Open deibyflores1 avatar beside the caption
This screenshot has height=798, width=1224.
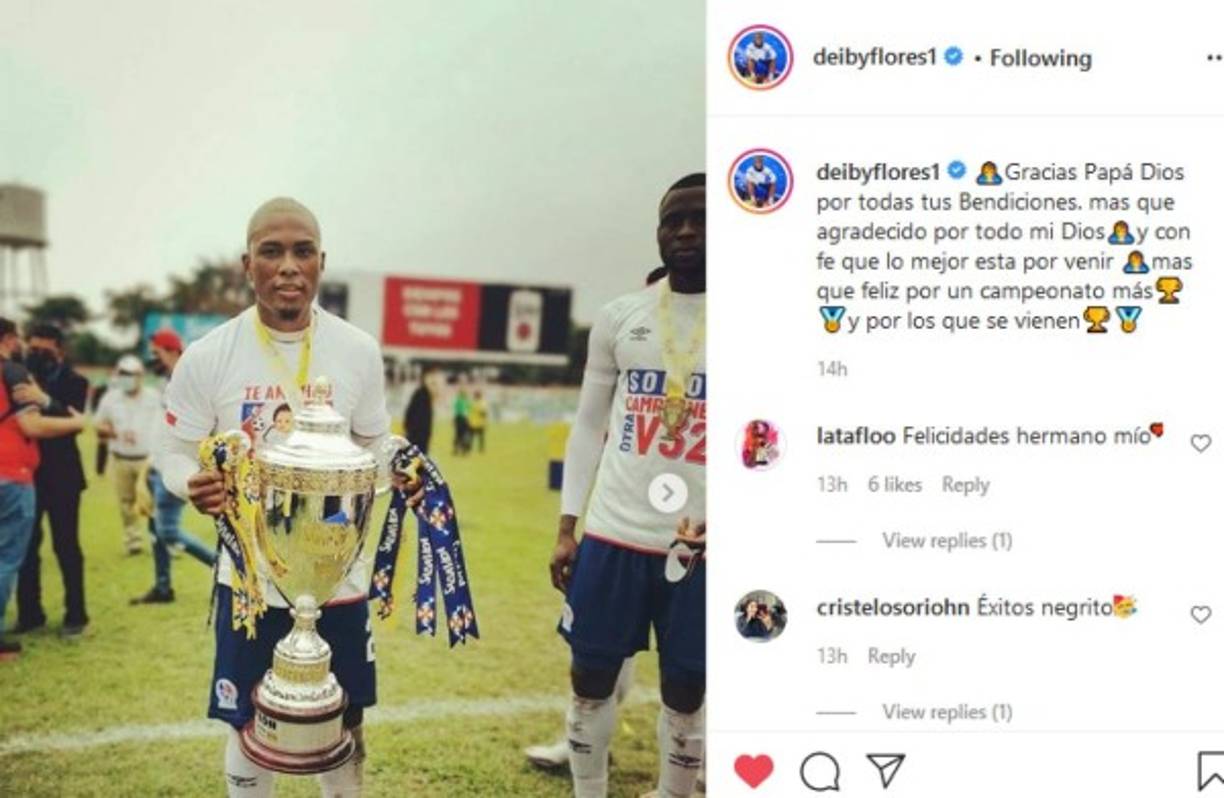point(760,181)
